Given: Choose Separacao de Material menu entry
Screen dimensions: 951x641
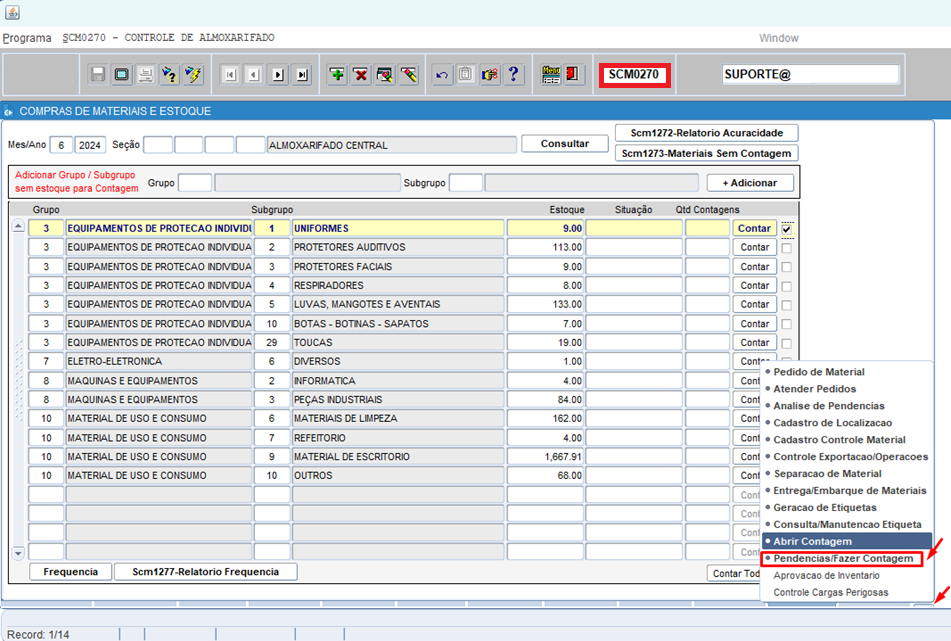Looking at the screenshot, I should pos(827,474).
